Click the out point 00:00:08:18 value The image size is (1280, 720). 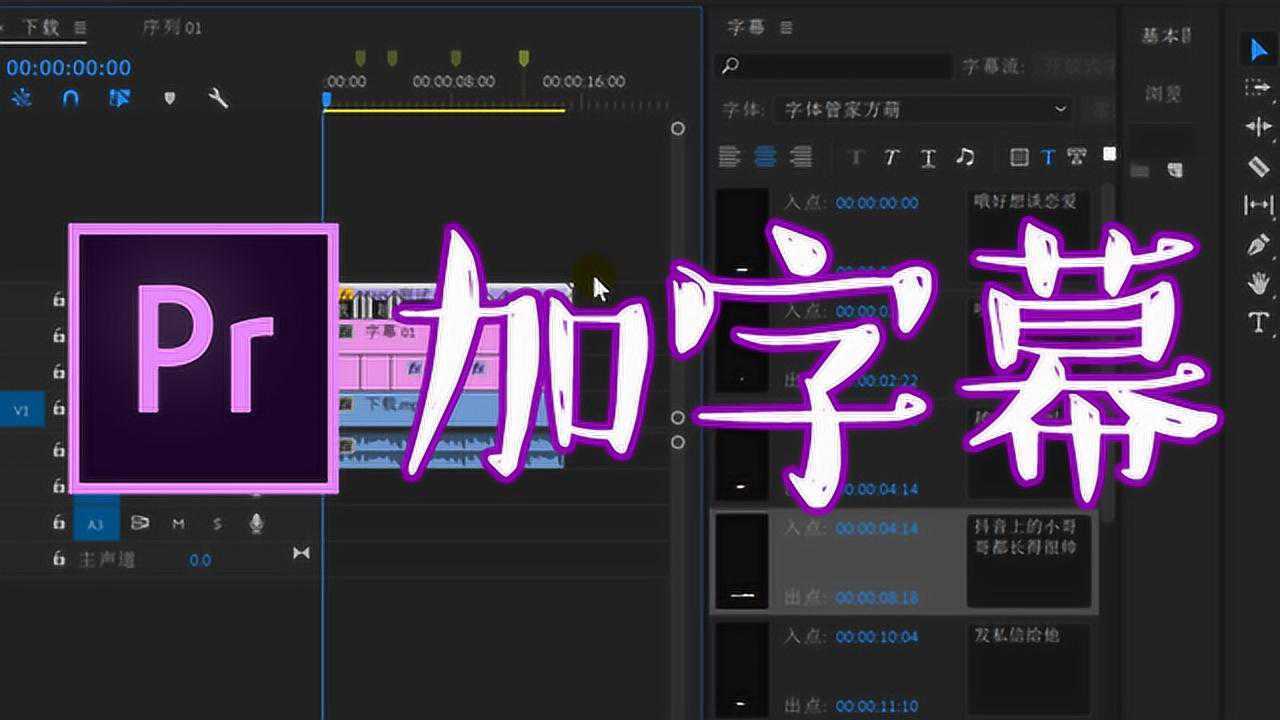tap(877, 597)
